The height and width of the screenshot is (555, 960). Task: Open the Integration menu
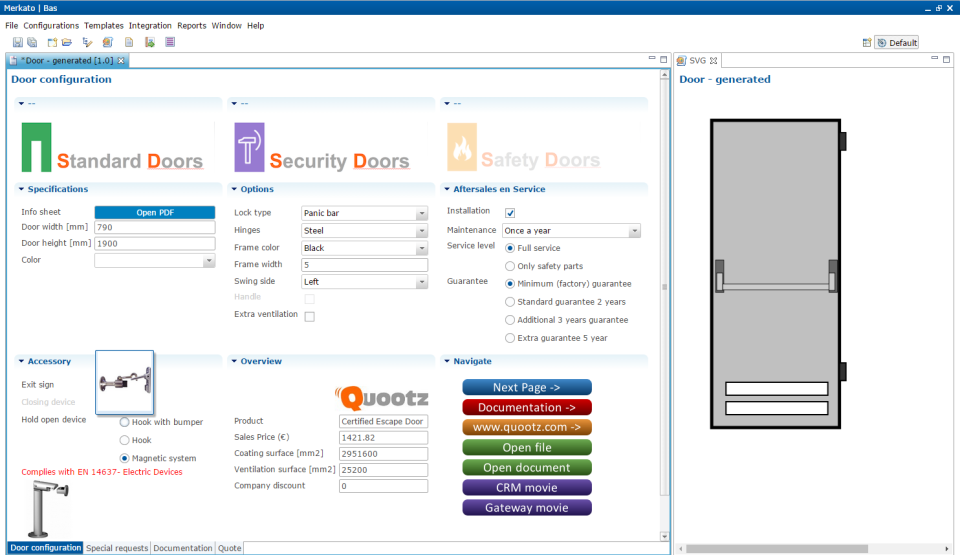(150, 26)
